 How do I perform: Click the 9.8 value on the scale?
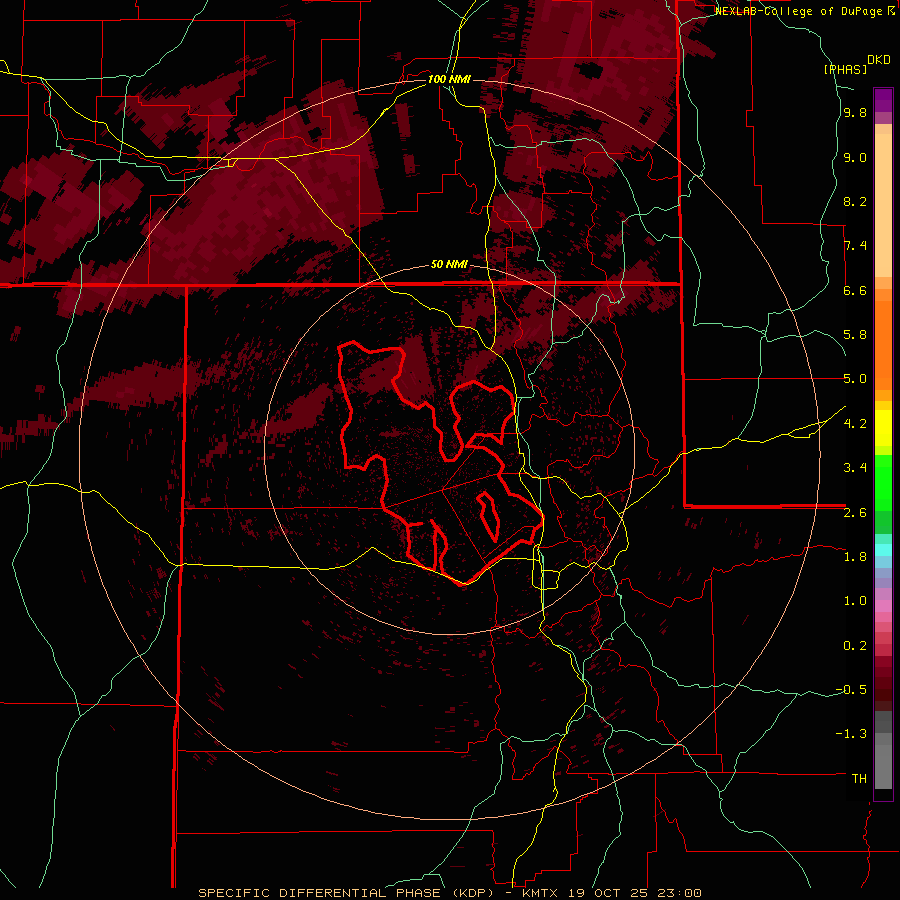pyautogui.click(x=855, y=113)
